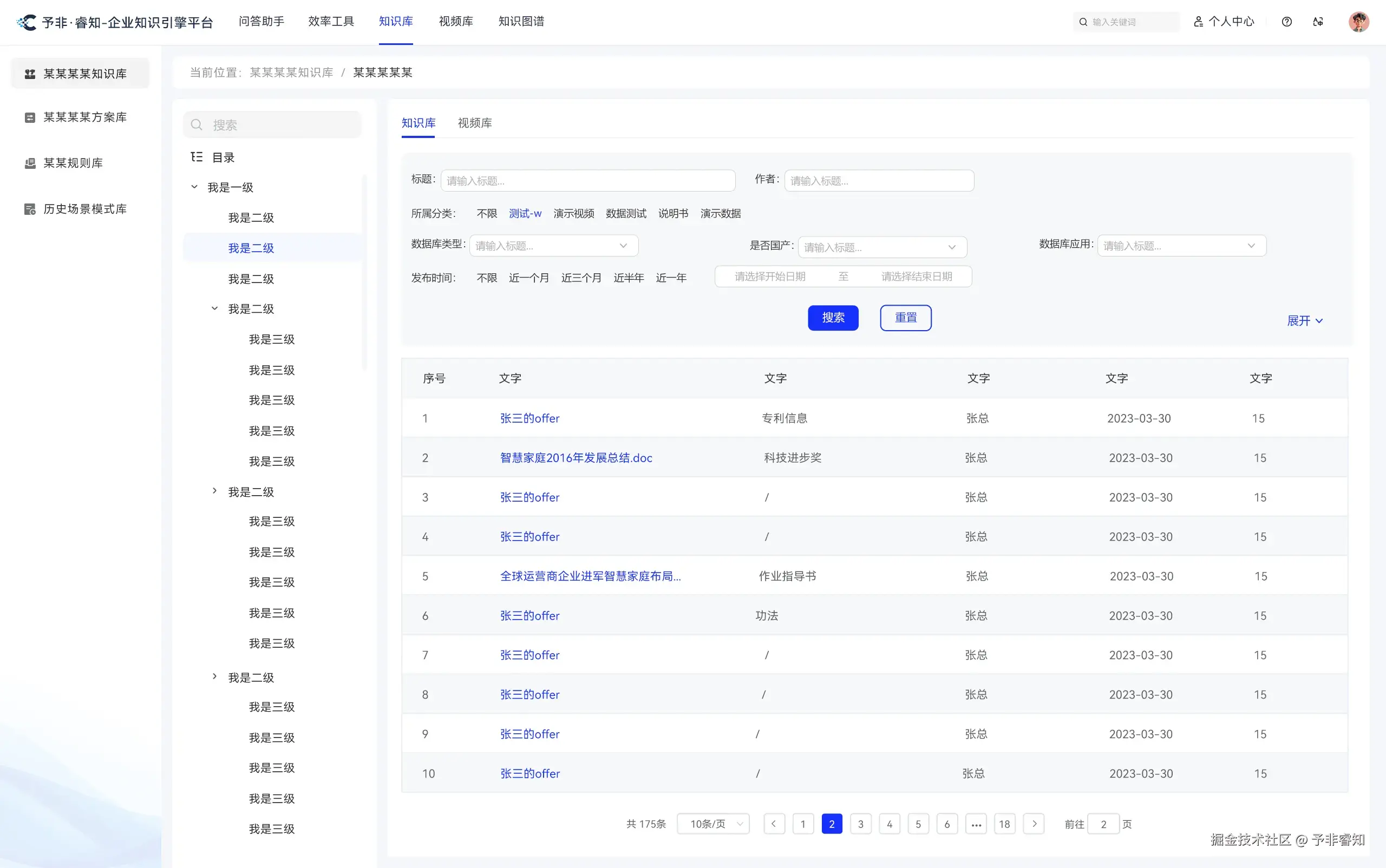Screen dimensions: 1386x868
Task: Select 演示视频 category filter
Action: click(573, 214)
